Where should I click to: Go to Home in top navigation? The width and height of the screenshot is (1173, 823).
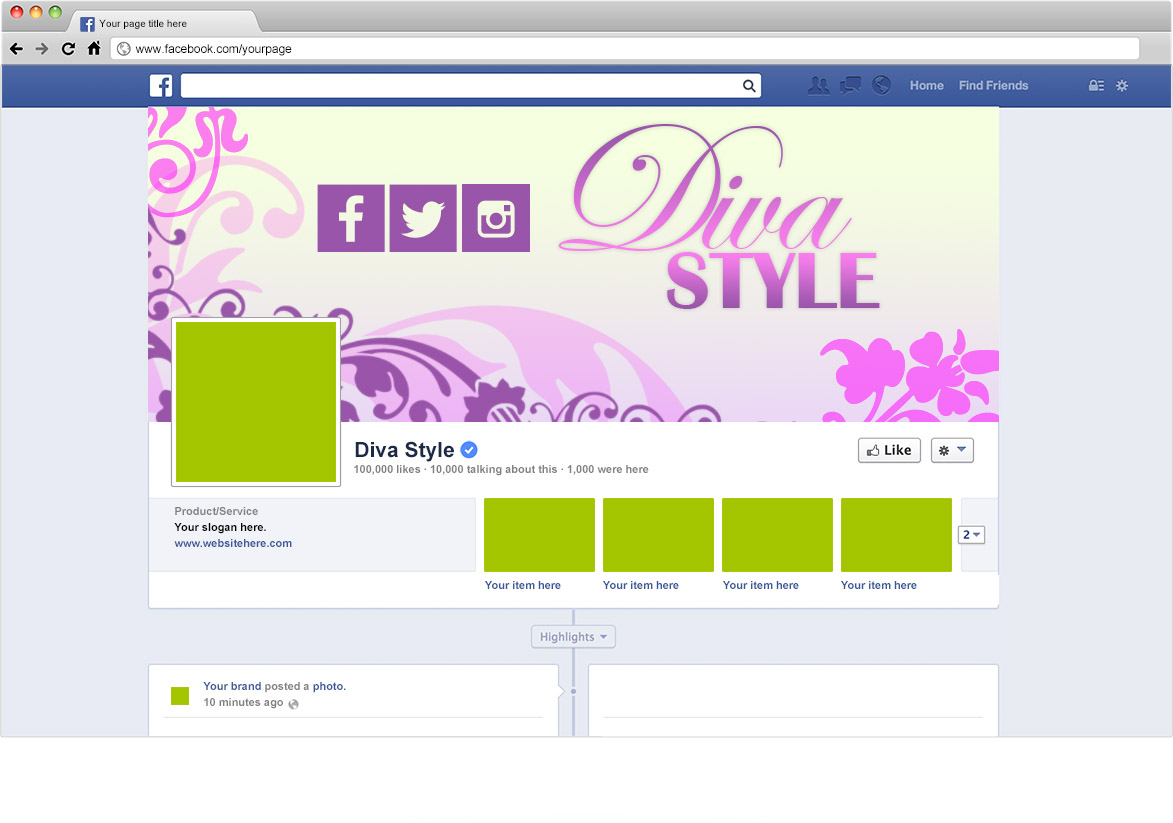tap(926, 86)
